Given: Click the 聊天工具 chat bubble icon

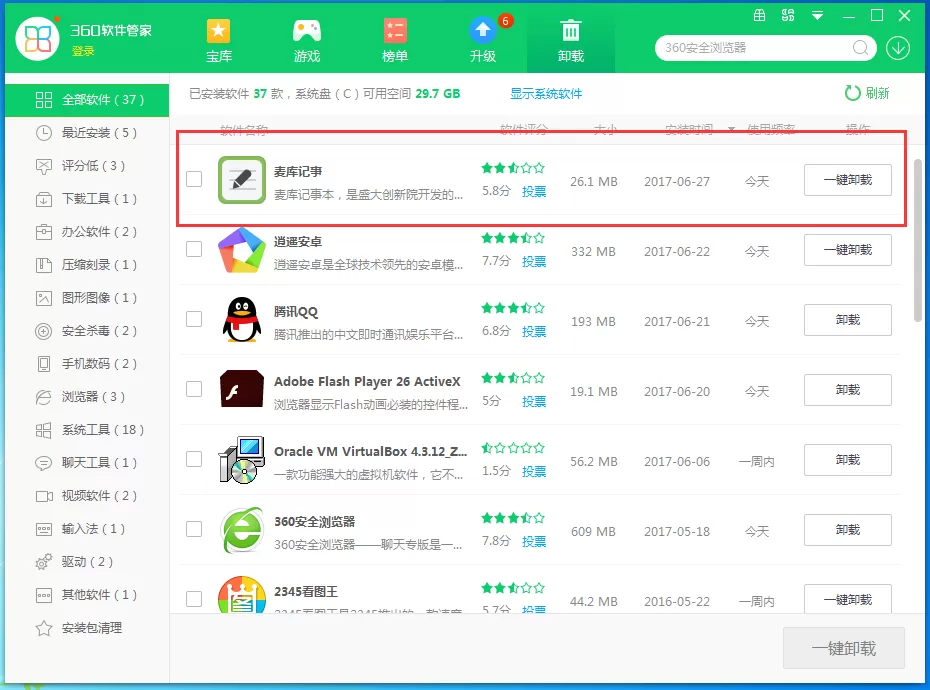Looking at the screenshot, I should pos(44,463).
